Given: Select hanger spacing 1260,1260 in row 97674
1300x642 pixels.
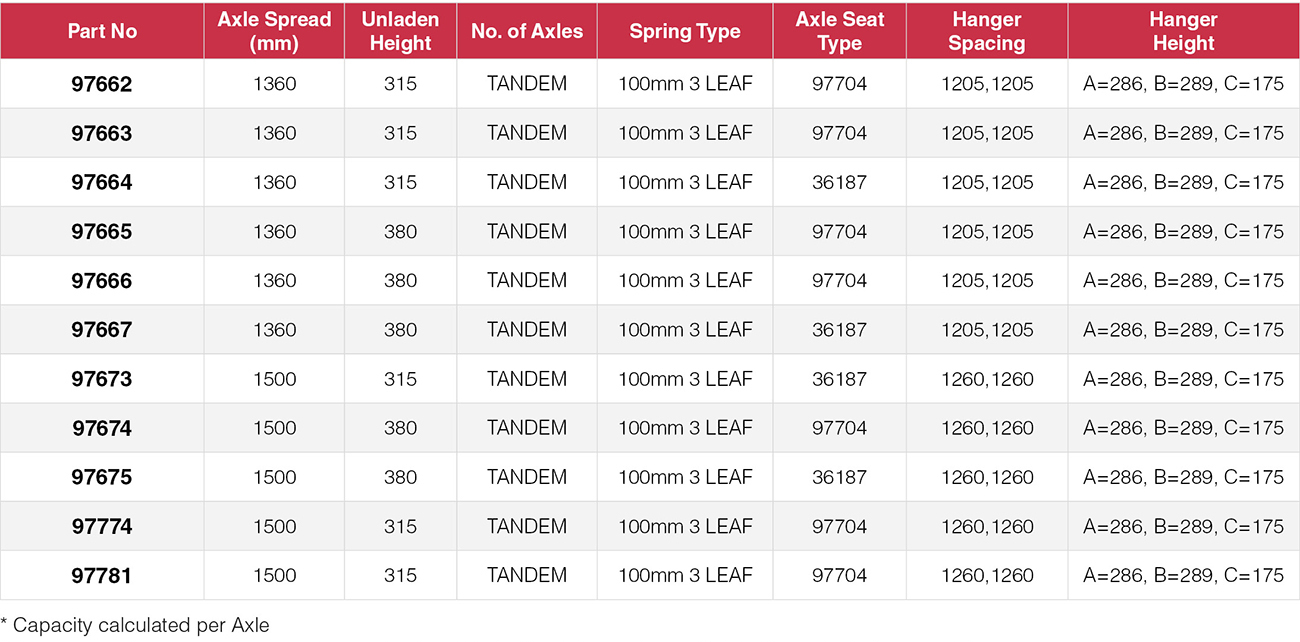Looking at the screenshot, I should pos(987,427).
